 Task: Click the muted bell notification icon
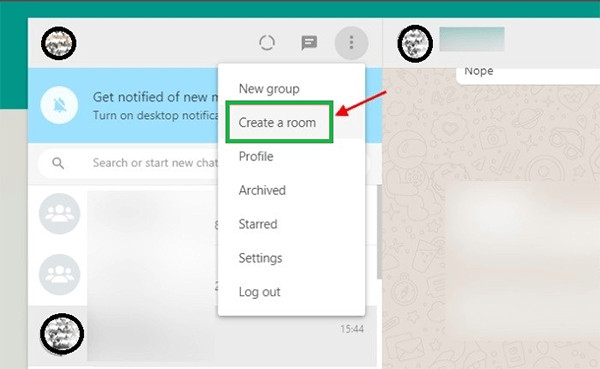[x=59, y=105]
